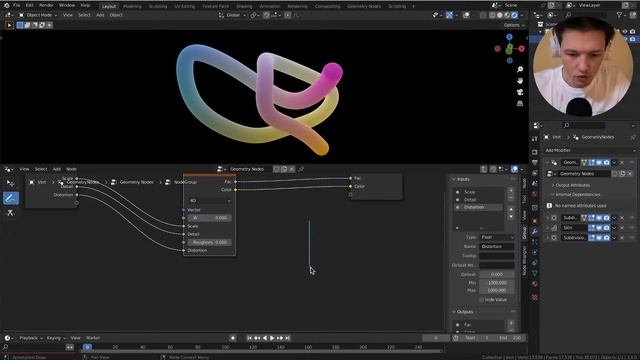Image resolution: width=640 pixels, height=360 pixels.
Task: Toggle Skin modifier edit mode display
Action: click(x=592, y=228)
